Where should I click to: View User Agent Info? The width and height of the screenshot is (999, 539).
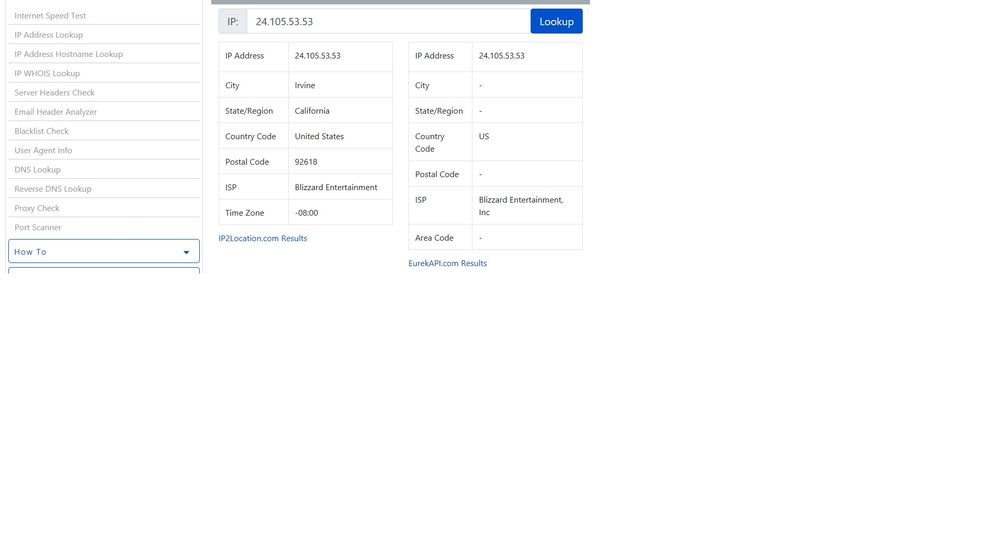point(43,151)
